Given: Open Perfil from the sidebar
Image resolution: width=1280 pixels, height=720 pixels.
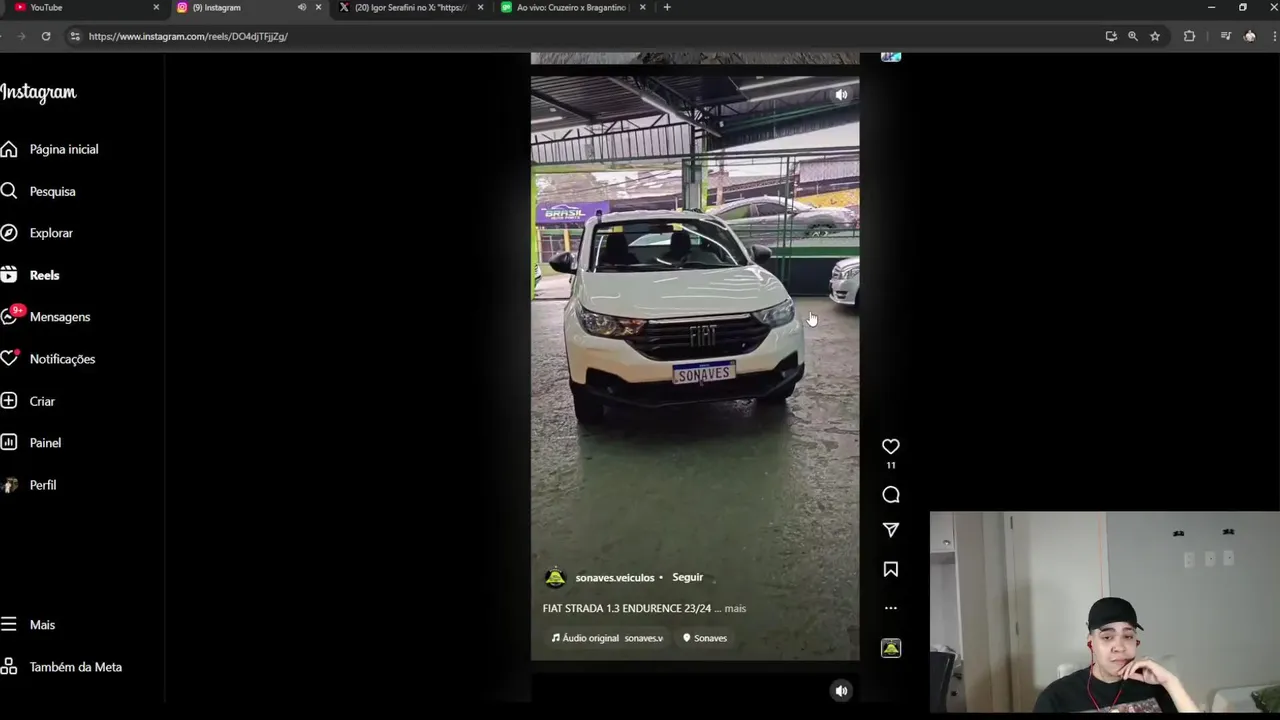Looking at the screenshot, I should (x=29, y=485).
